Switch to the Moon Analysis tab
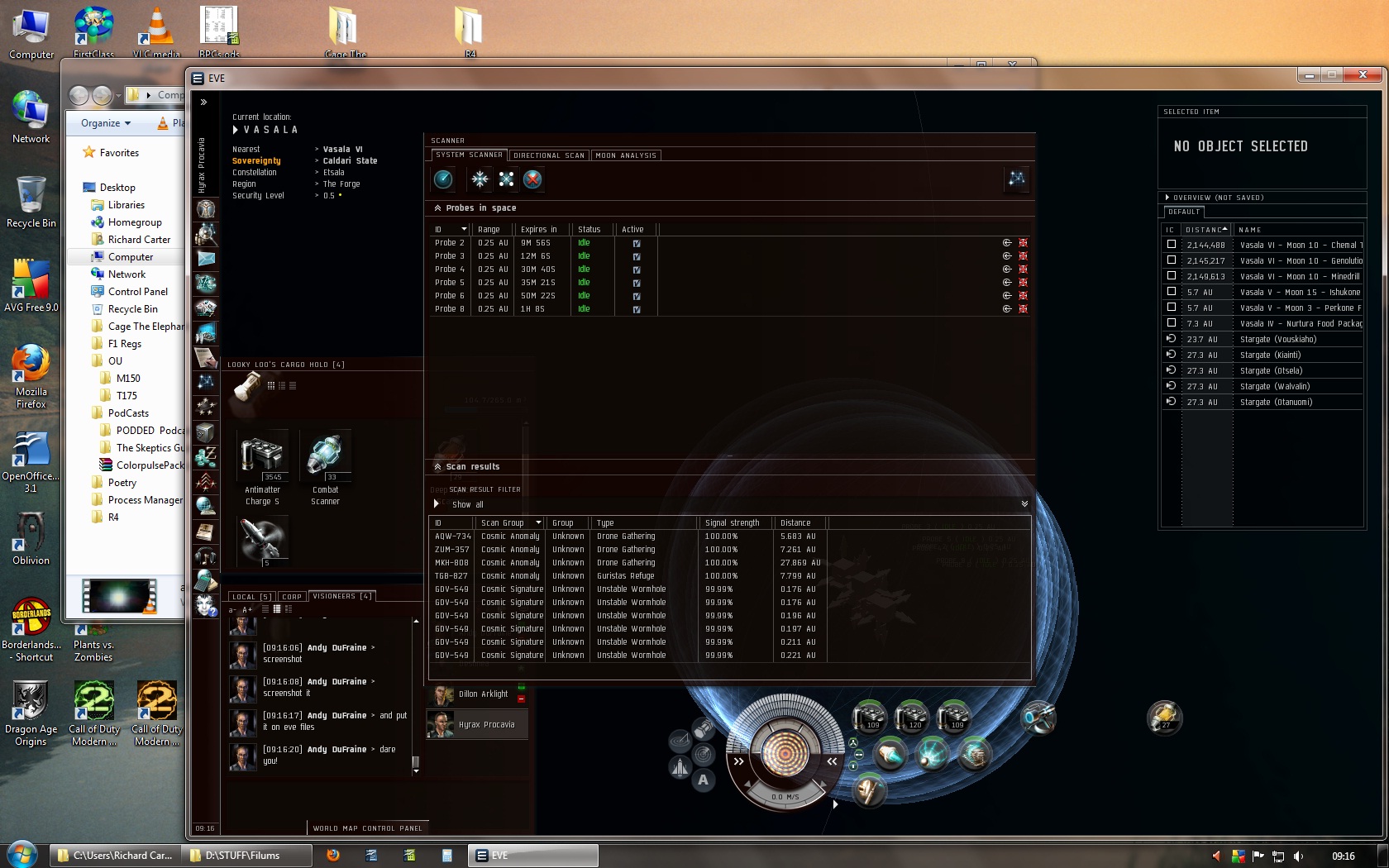The width and height of the screenshot is (1389, 868). click(626, 155)
